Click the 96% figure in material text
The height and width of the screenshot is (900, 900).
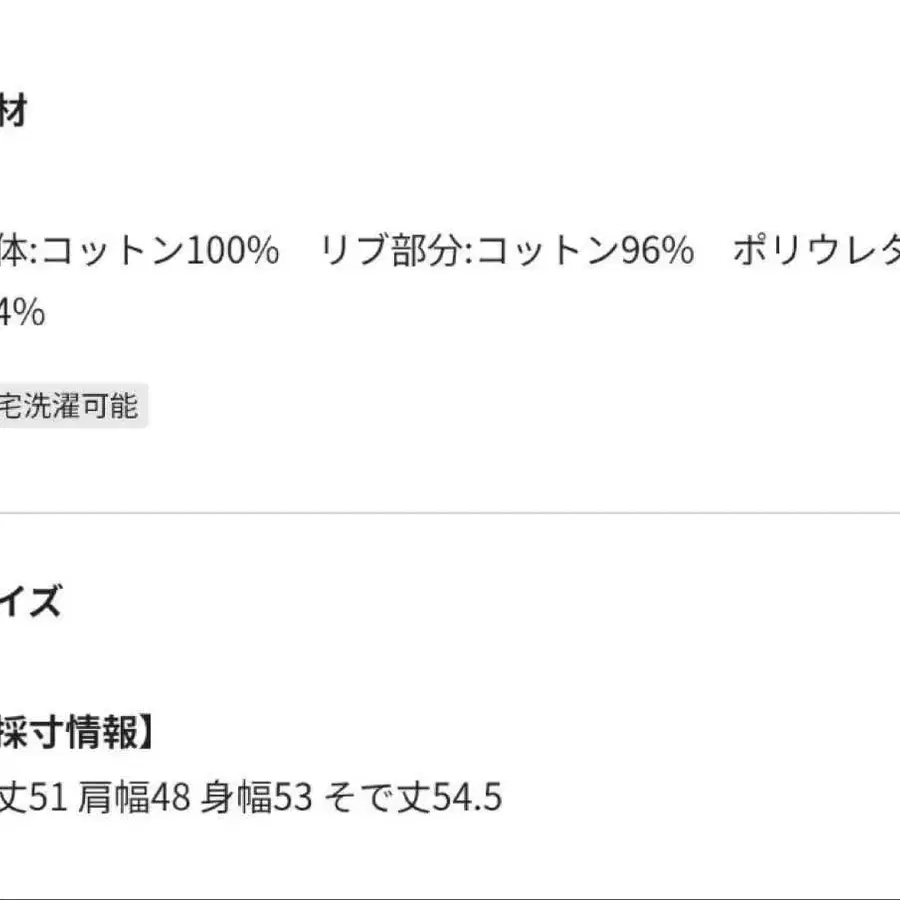click(x=657, y=251)
